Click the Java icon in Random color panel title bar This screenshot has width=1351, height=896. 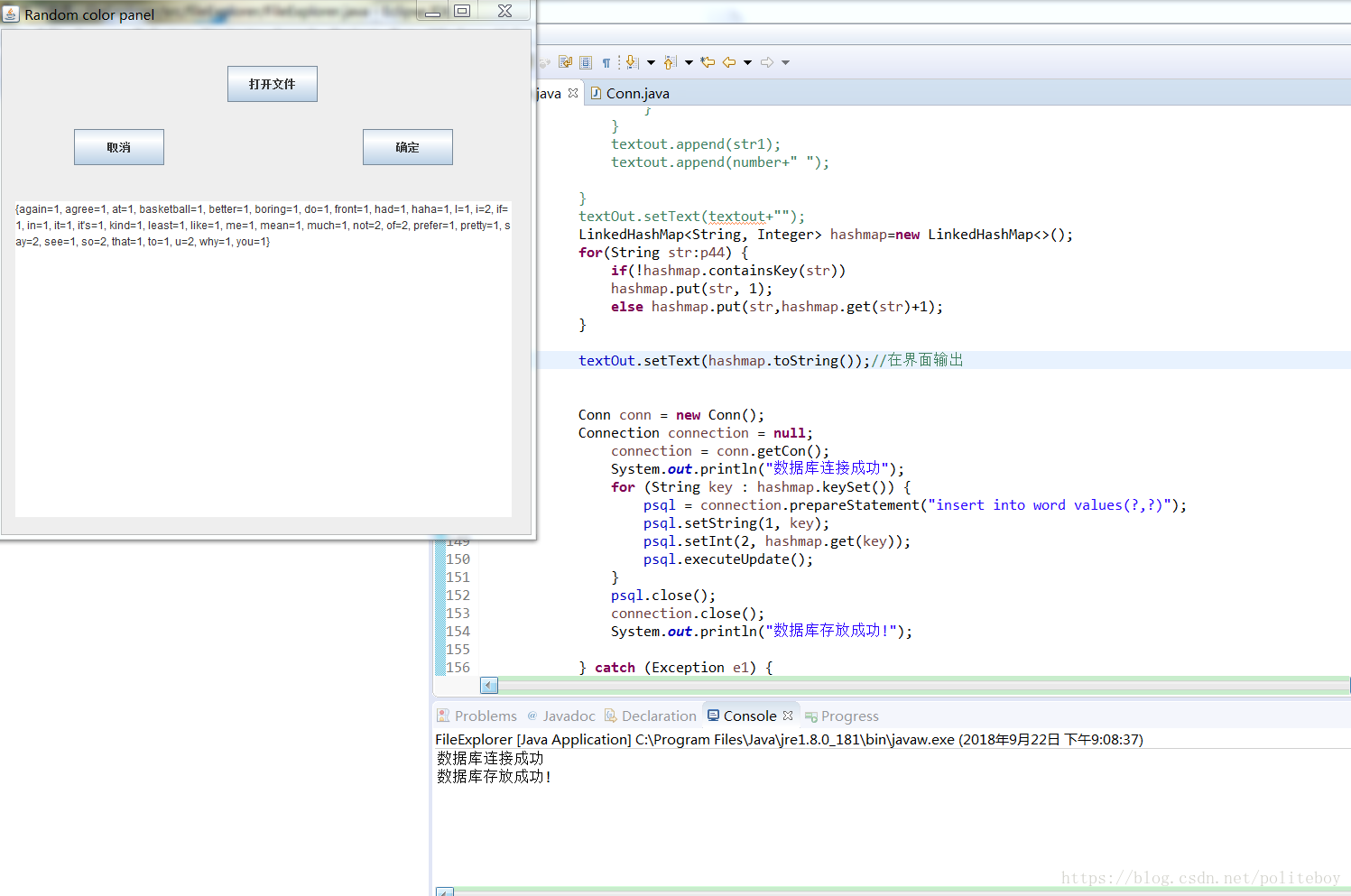point(11,14)
